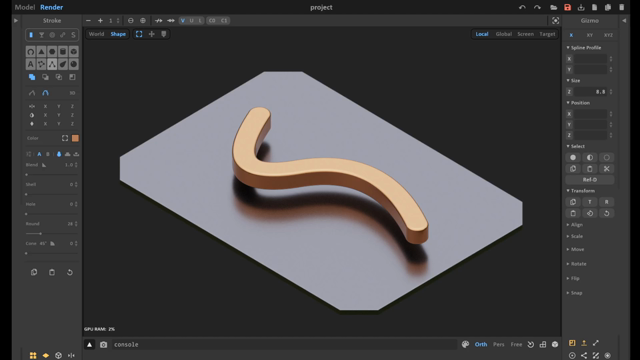The height and width of the screenshot is (360, 640).
Task: Expand the Move section
Action: 576,249
